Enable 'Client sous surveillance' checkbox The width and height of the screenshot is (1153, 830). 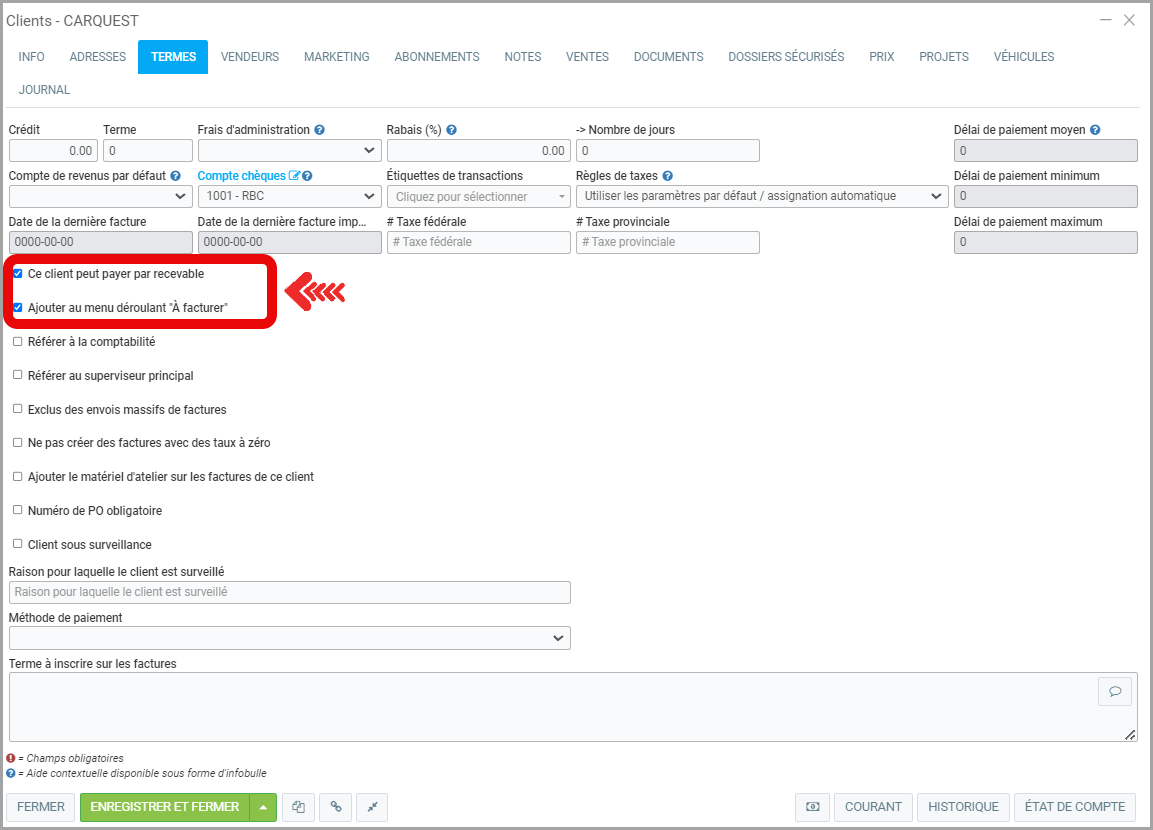click(18, 544)
